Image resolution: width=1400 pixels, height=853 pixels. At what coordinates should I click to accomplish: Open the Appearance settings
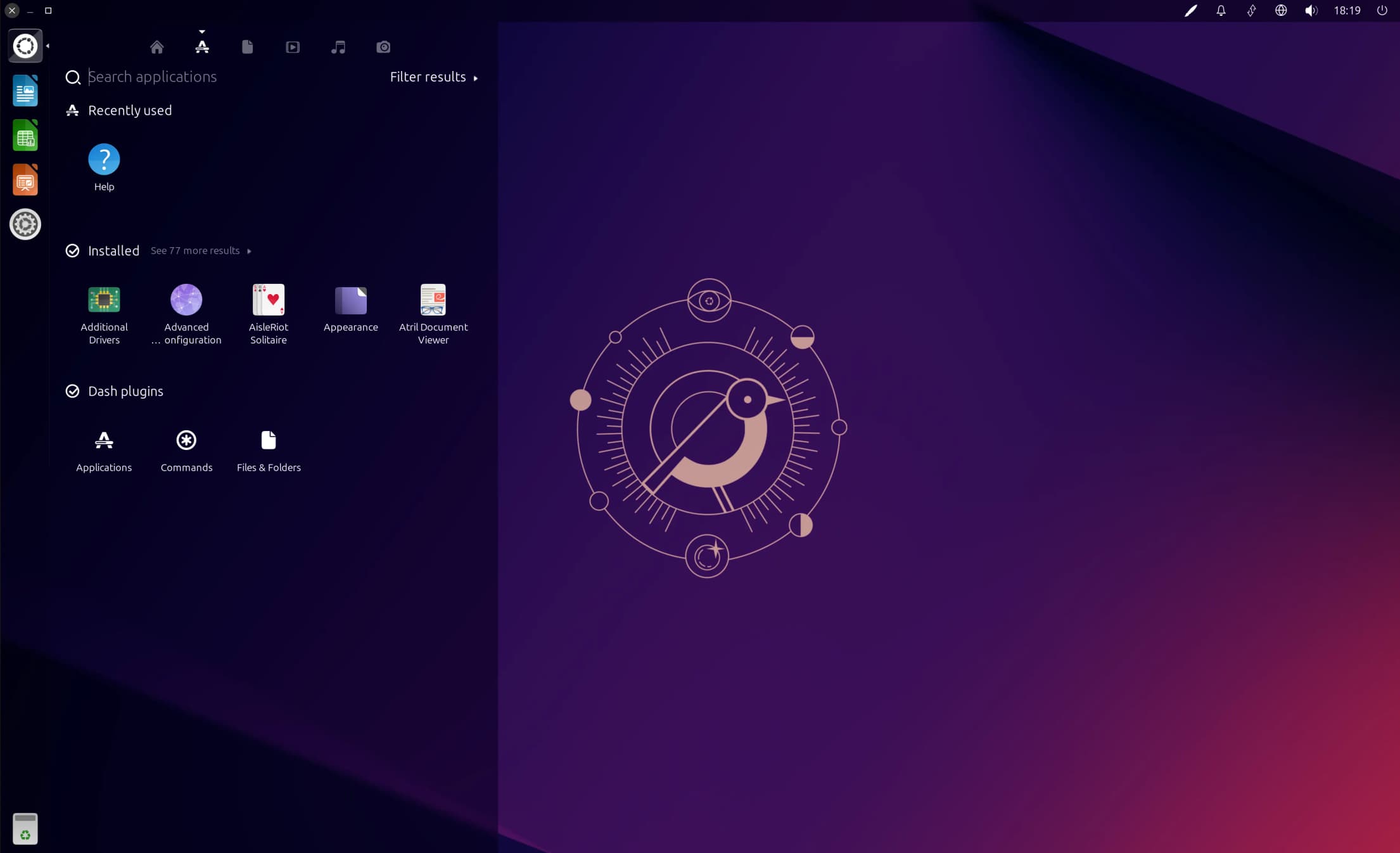[350, 300]
